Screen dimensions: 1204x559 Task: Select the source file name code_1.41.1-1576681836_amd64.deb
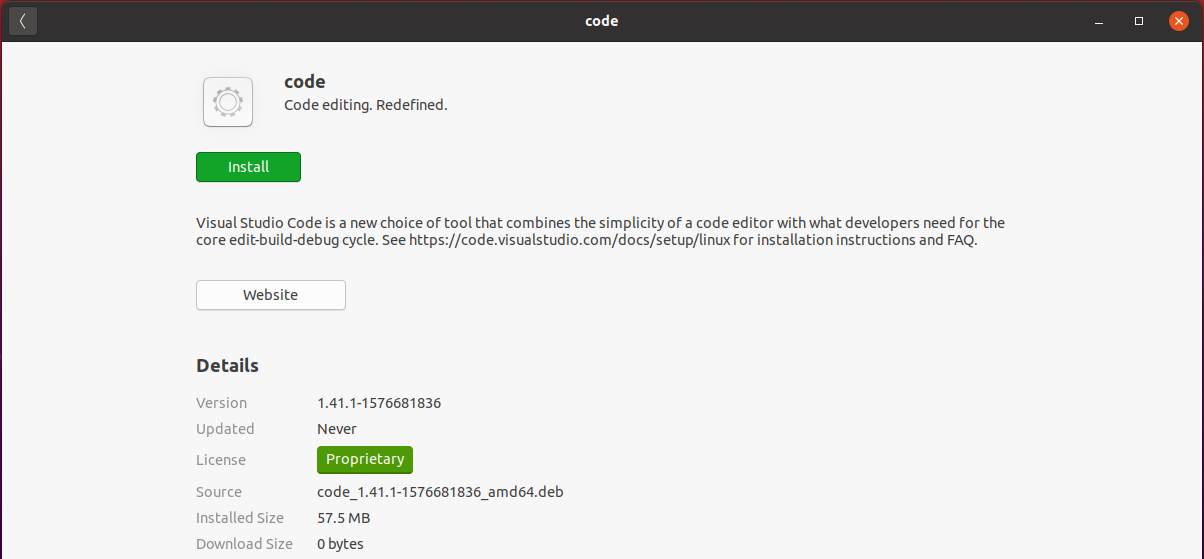(x=441, y=492)
